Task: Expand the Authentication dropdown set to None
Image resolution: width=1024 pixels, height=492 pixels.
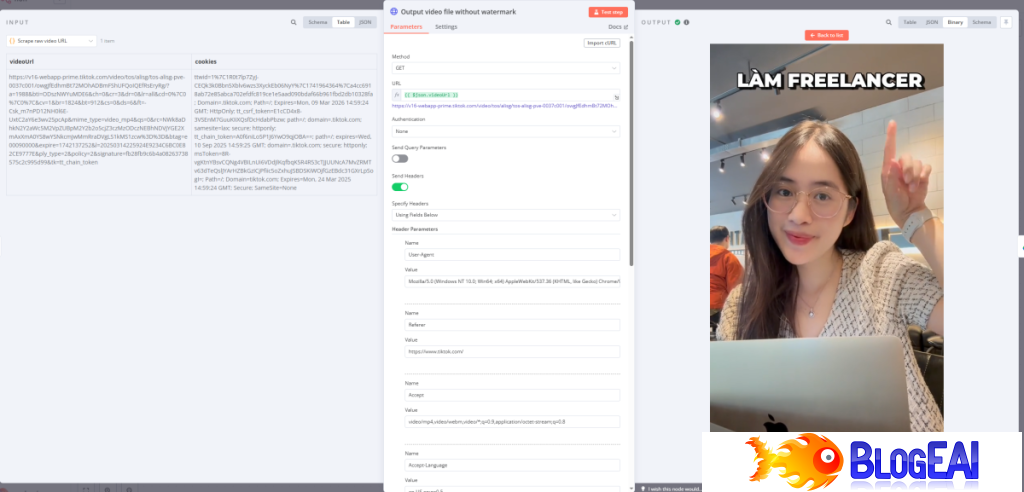Action: coord(505,130)
